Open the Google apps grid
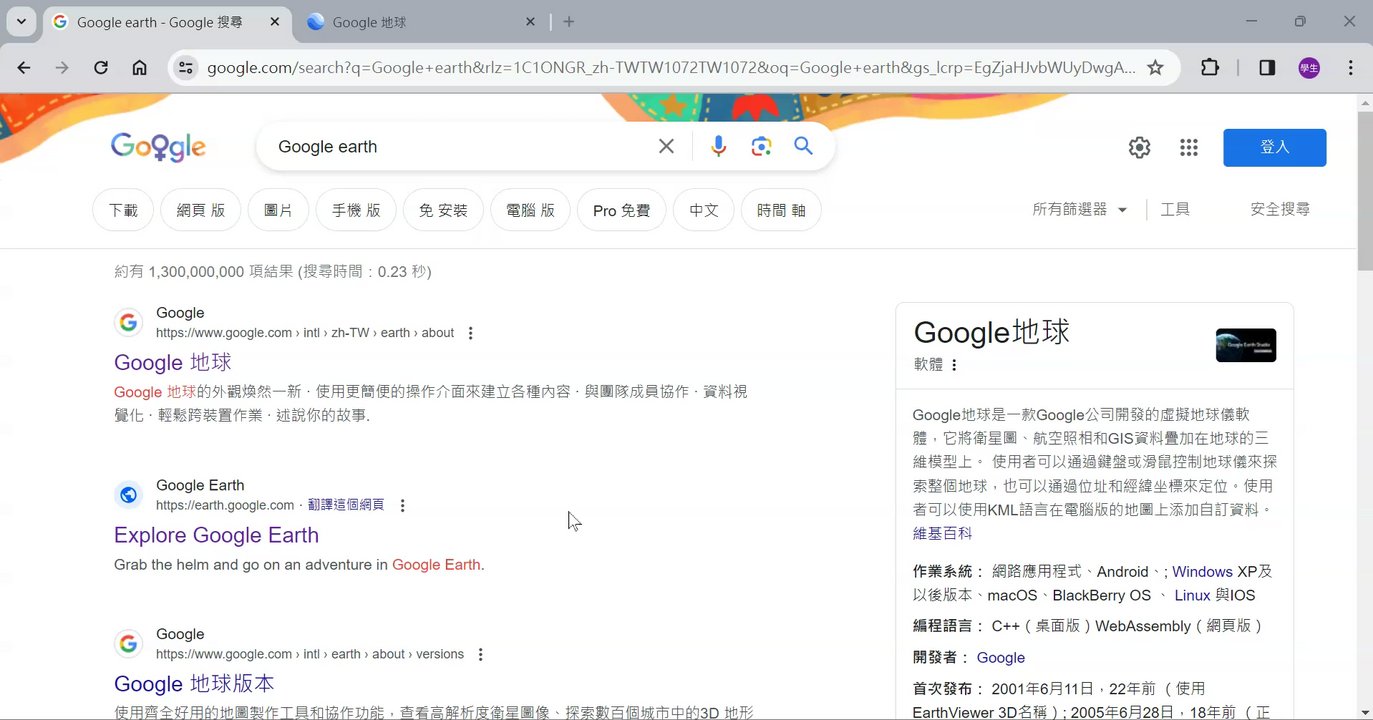Image resolution: width=1373 pixels, height=720 pixels. 1188,148
